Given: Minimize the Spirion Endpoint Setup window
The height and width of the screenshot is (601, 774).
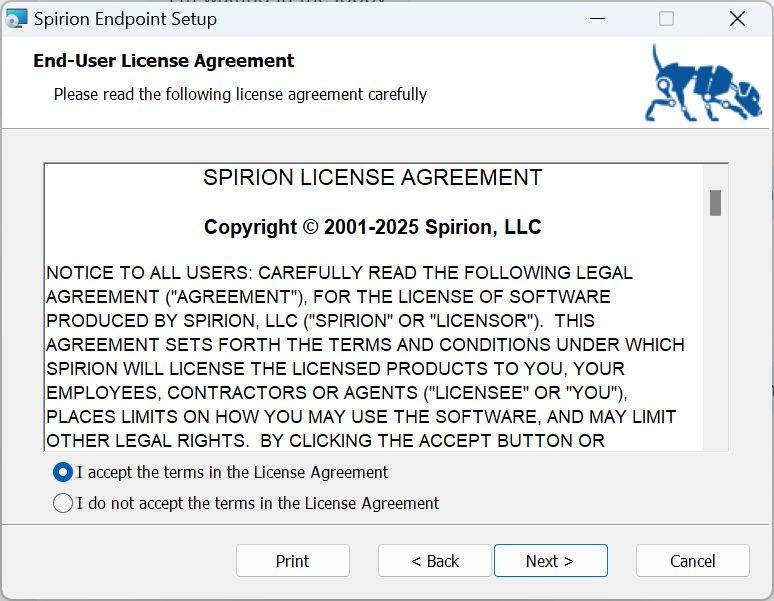Looking at the screenshot, I should [x=597, y=18].
